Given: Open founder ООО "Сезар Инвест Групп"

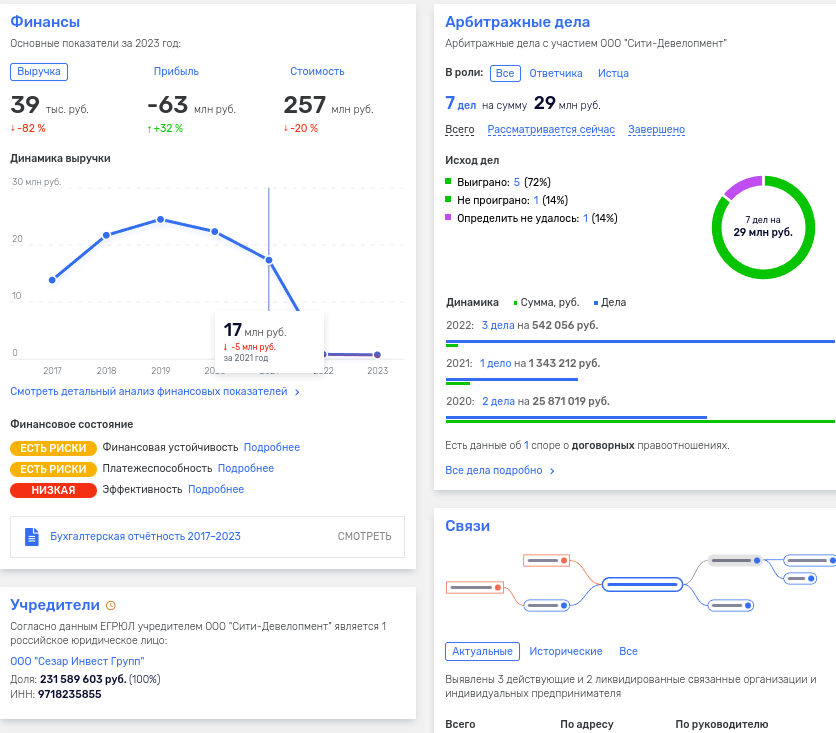Looking at the screenshot, I should coord(77,661).
